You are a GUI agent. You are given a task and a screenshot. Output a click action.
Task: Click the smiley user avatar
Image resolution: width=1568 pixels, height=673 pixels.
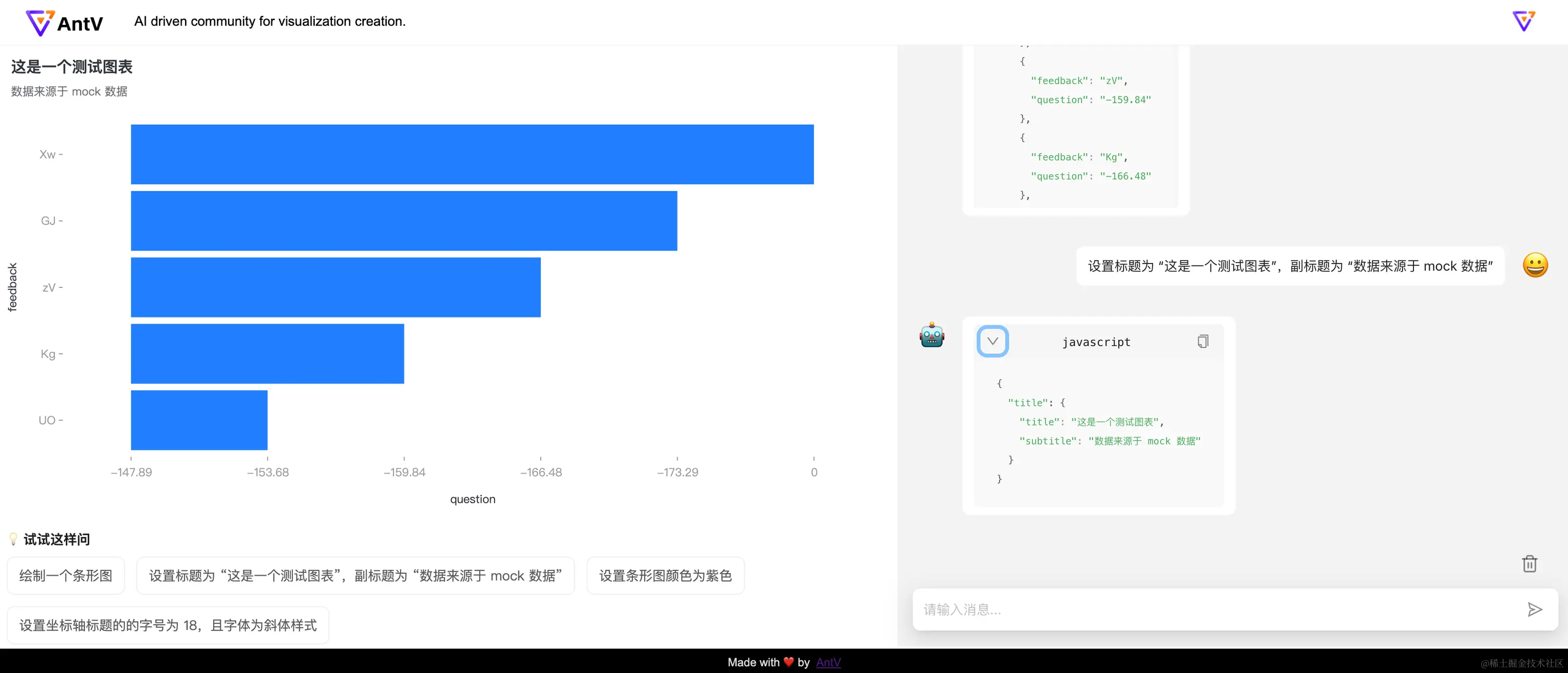click(1534, 266)
